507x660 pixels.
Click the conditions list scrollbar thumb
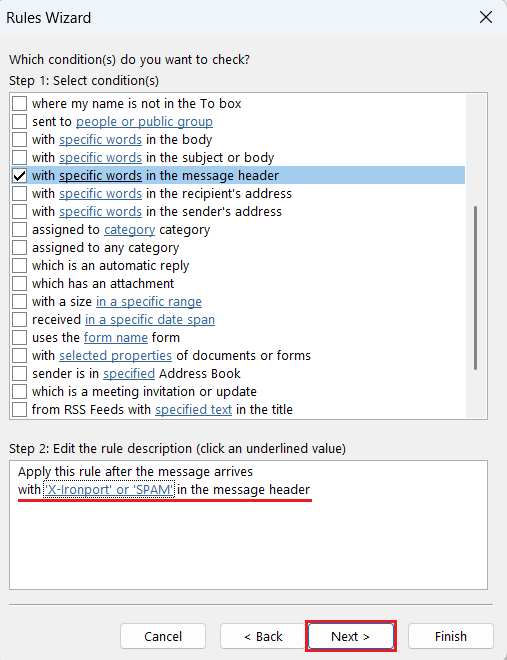point(476,288)
